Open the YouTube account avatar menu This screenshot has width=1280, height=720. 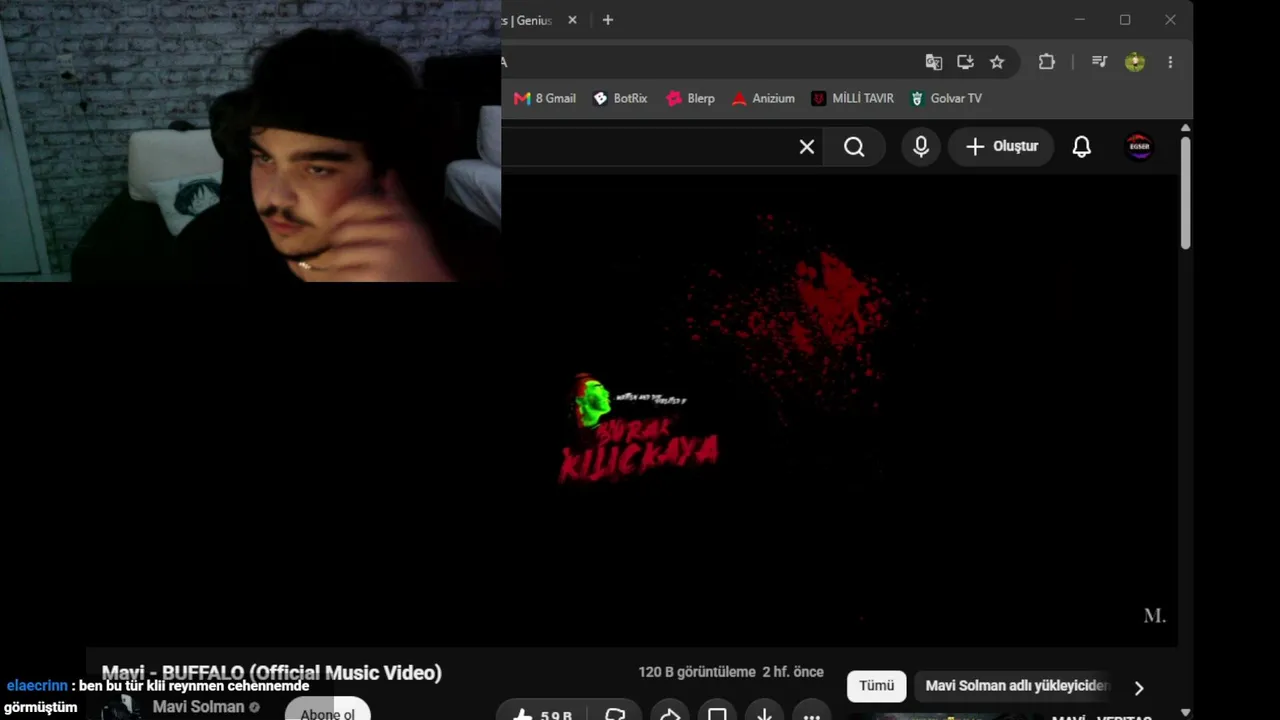tap(1139, 147)
